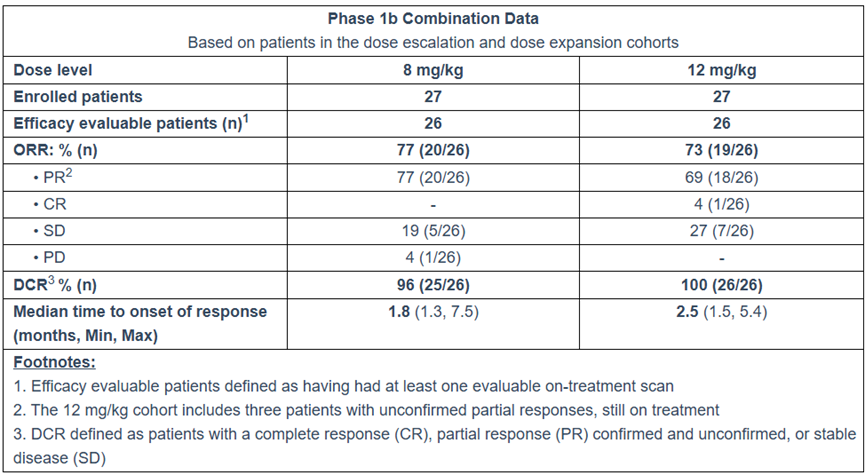Select the "Median time to onset of response" label
The image size is (865, 475).
(139, 311)
